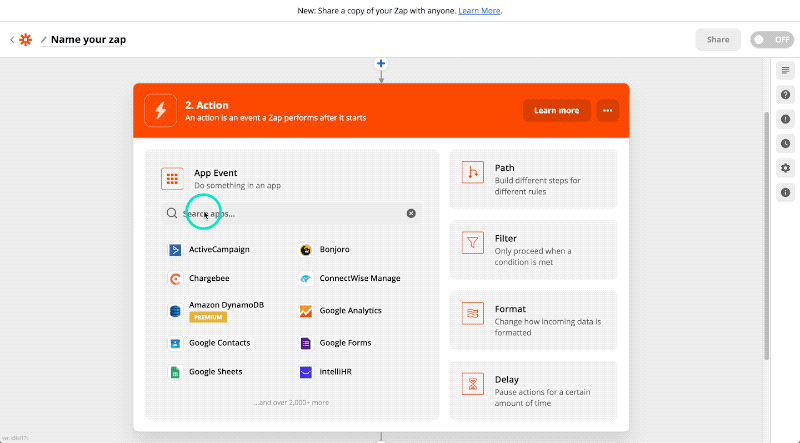Screen dimensions: 800x443
Task: Select the ConnectWise Manage app icon
Action: coord(306,279)
